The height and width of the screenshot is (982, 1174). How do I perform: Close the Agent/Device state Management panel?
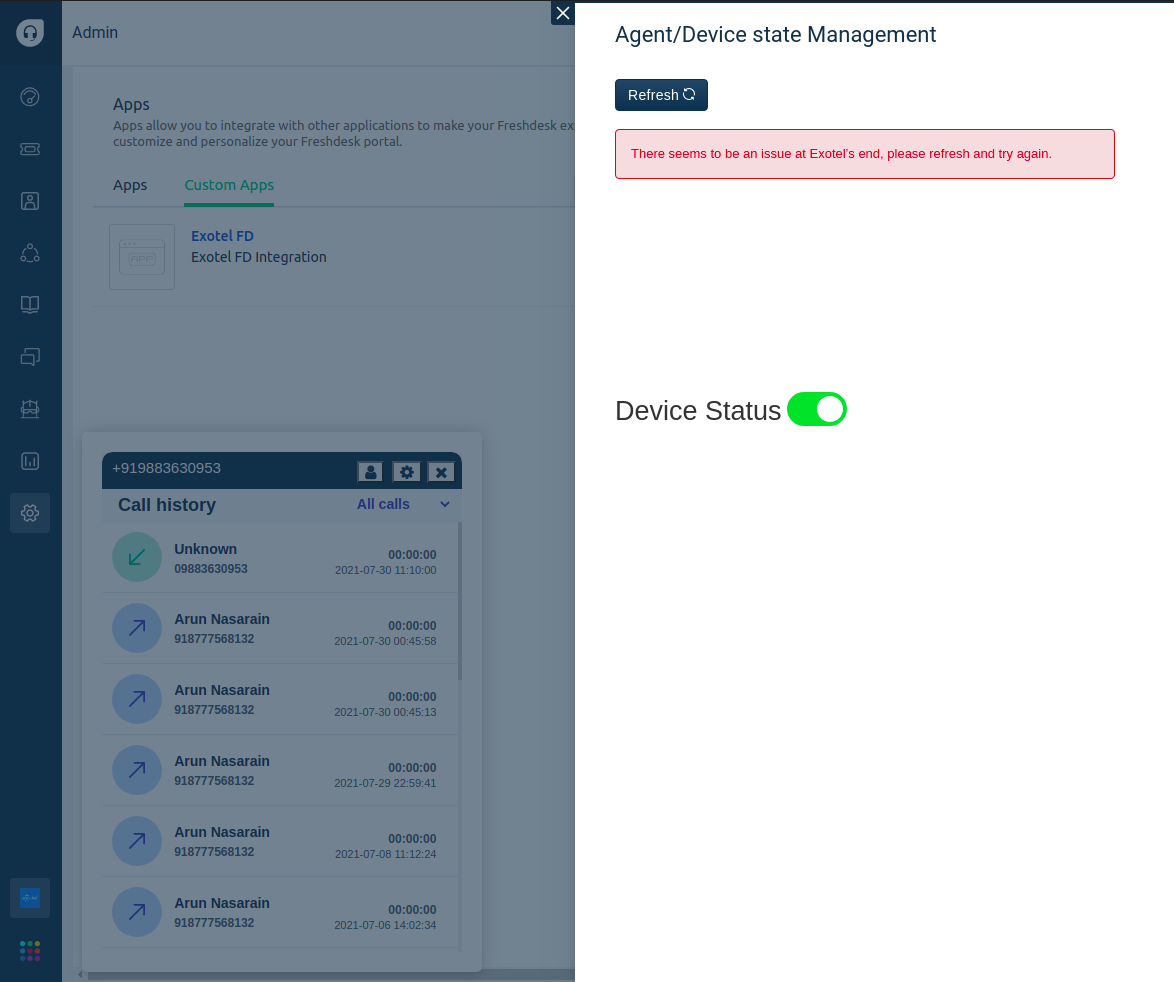[563, 13]
